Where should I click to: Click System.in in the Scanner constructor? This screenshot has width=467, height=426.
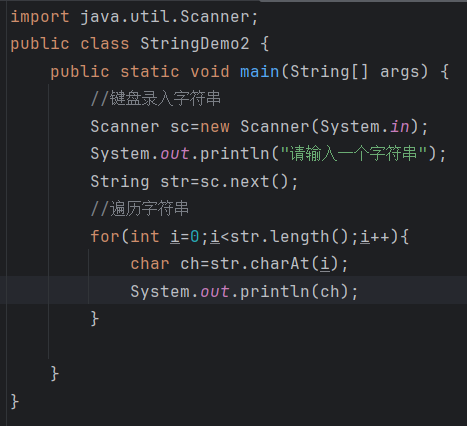[365, 127]
